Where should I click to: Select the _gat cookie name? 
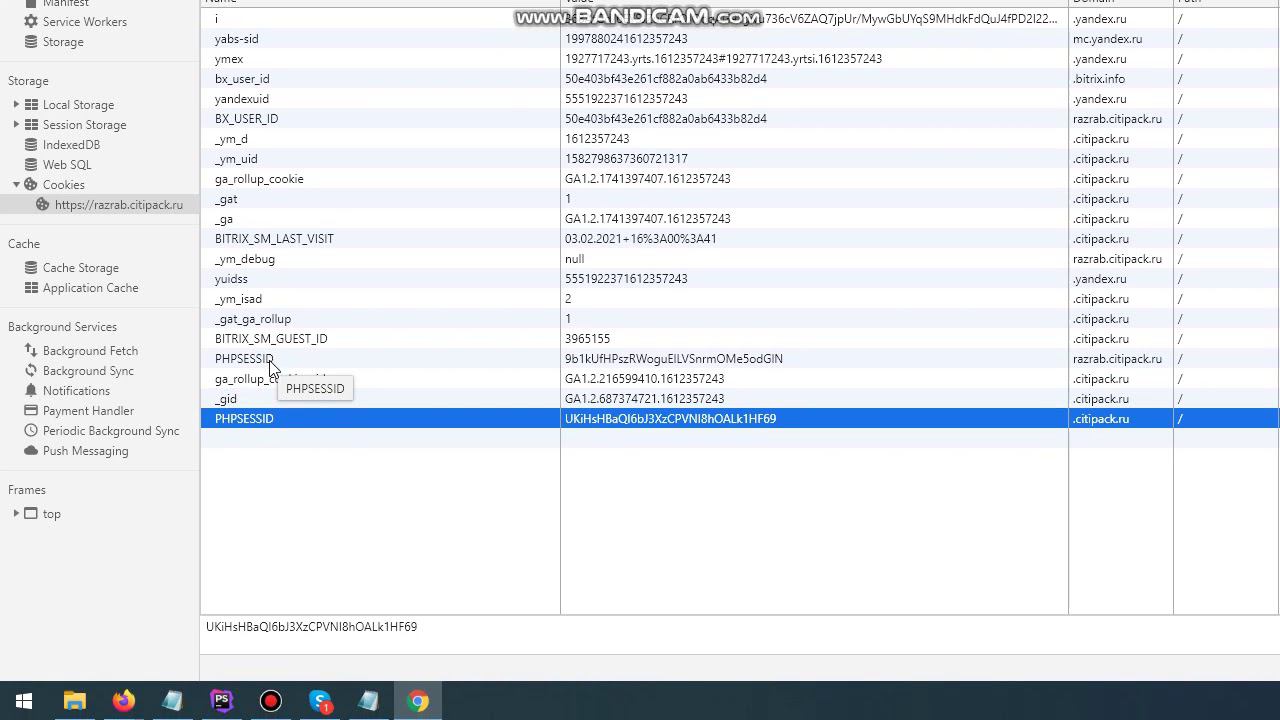[x=226, y=198]
